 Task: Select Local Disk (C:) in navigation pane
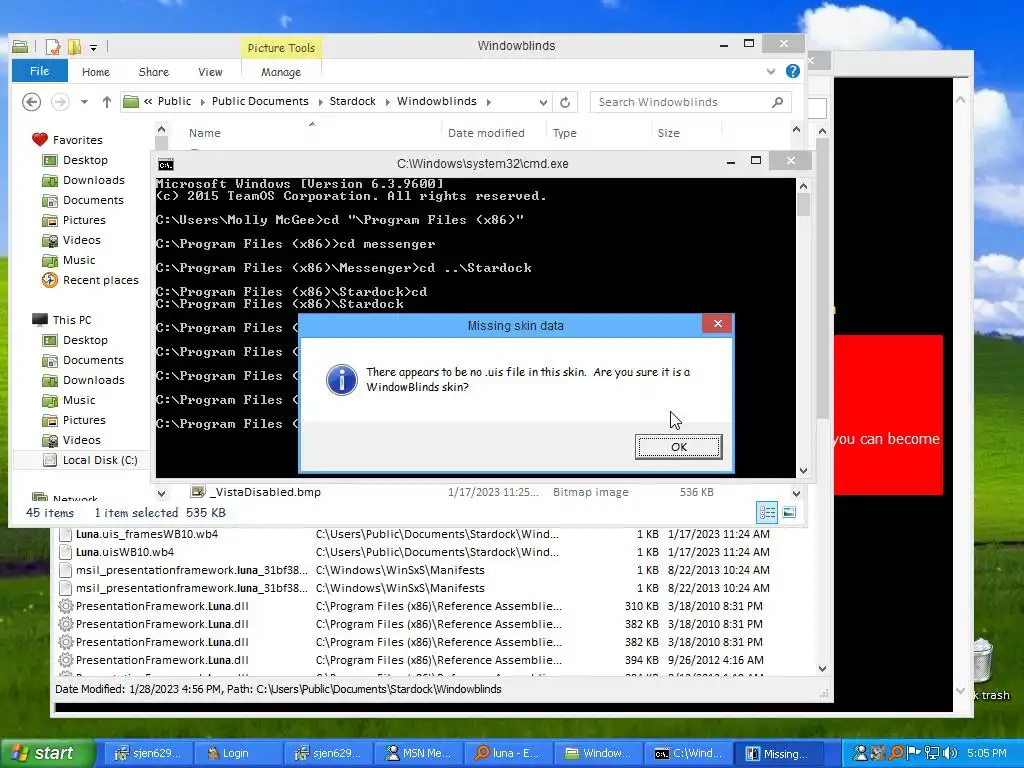[100, 460]
